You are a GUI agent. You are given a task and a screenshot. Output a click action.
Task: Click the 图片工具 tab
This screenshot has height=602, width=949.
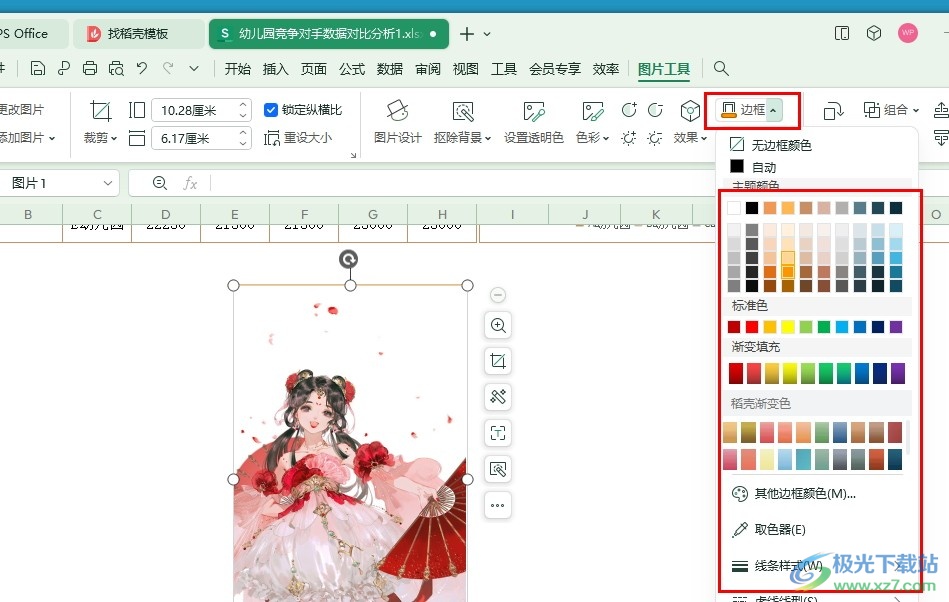664,69
